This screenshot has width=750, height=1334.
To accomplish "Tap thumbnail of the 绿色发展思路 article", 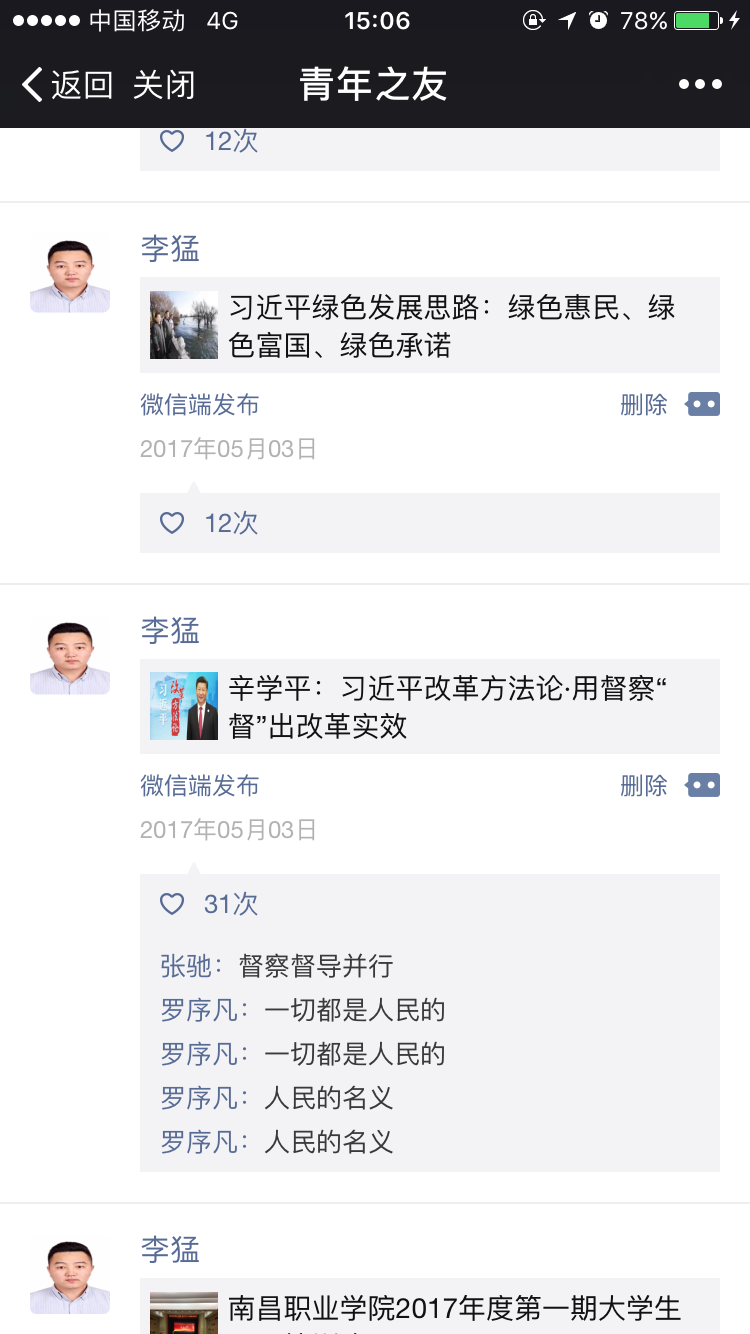I will click(184, 325).
